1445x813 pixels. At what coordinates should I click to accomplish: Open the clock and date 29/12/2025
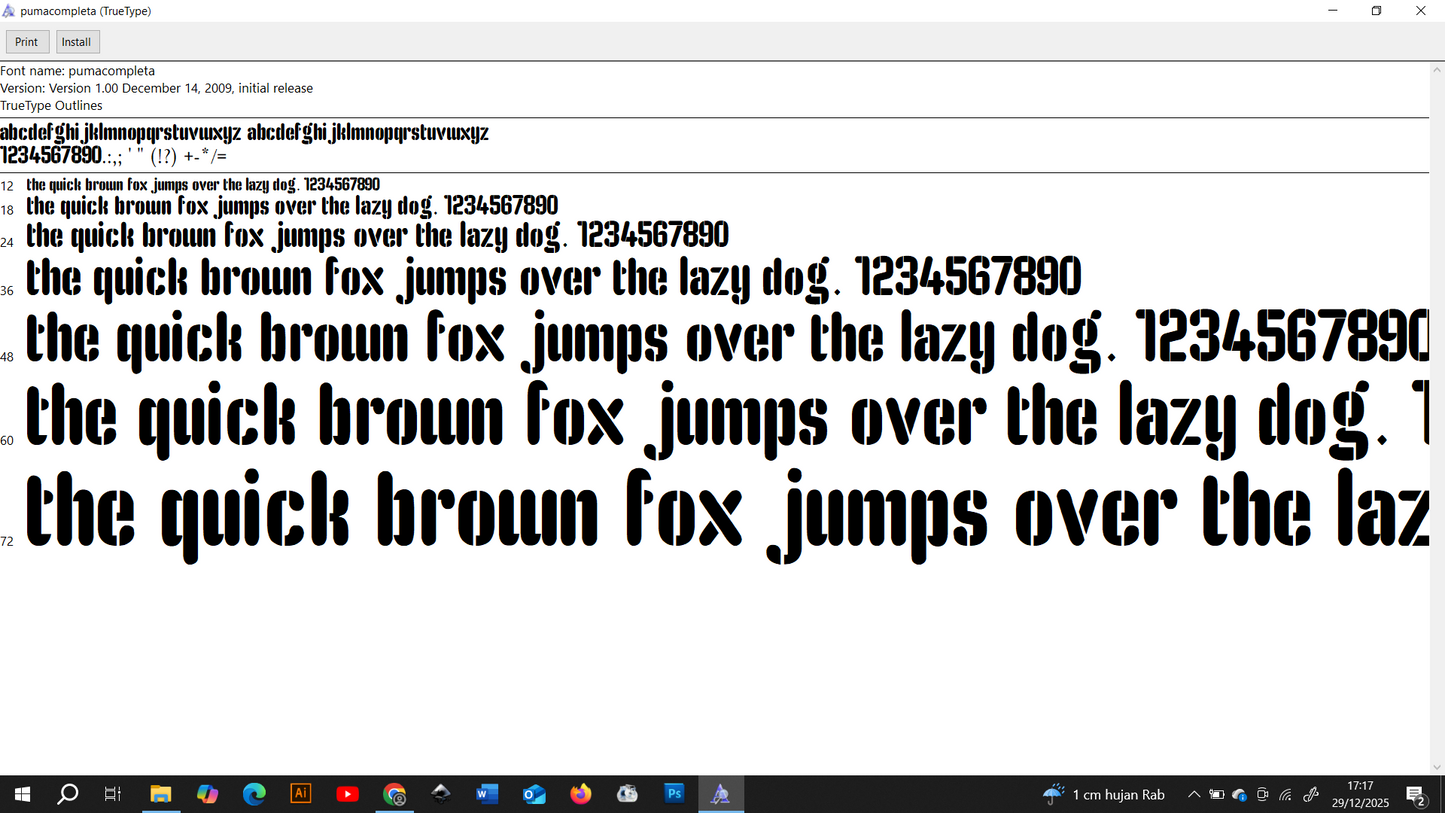point(1360,794)
